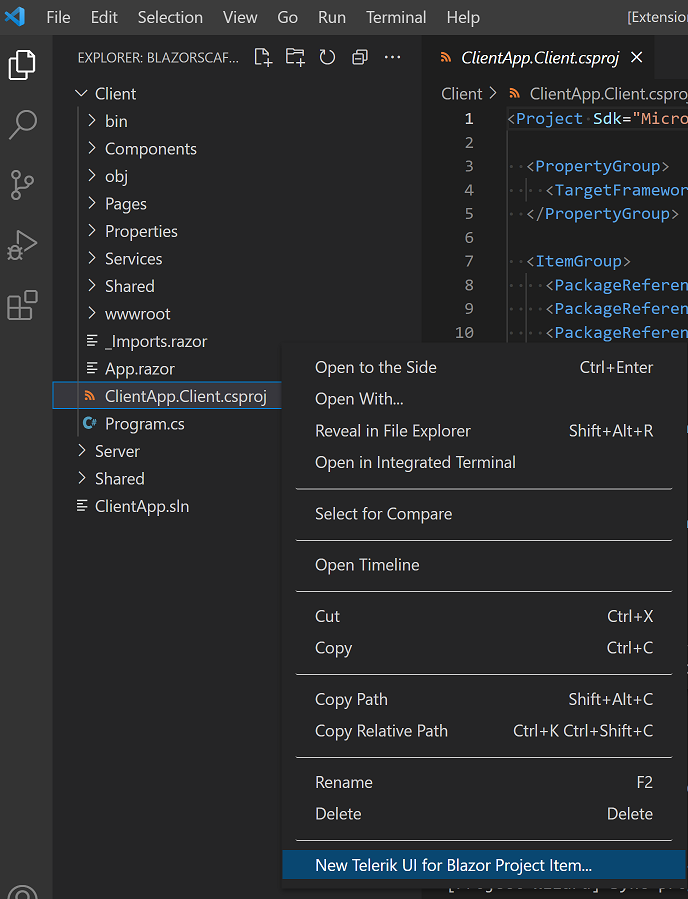Choose New Telerik UI for Blazor Project Item
The width and height of the screenshot is (688, 899).
coord(484,865)
